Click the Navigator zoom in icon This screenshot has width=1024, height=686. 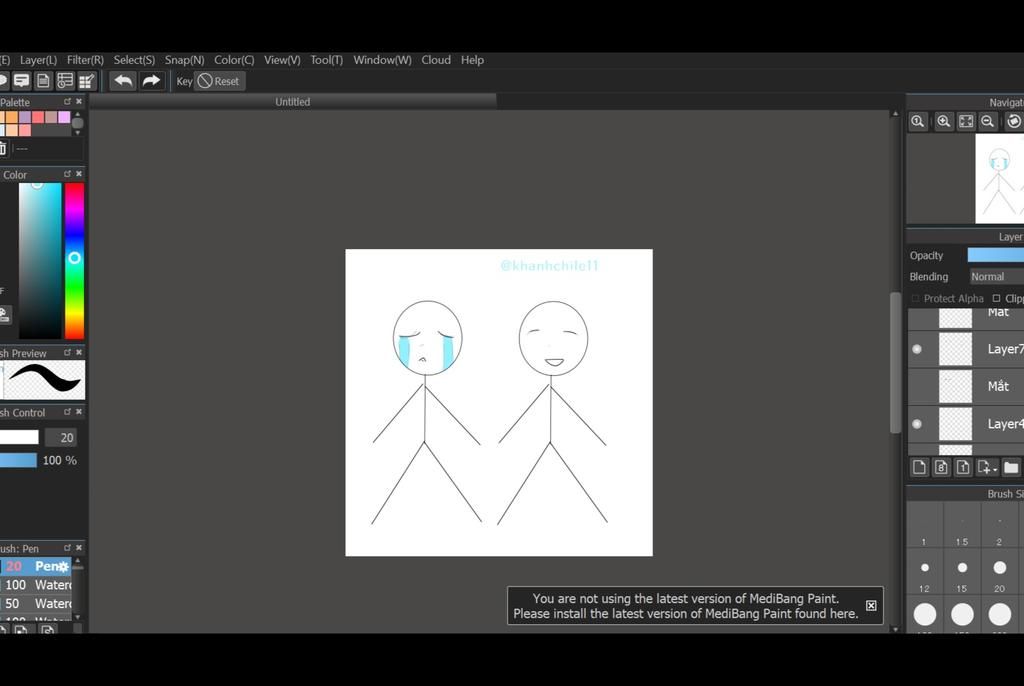point(944,122)
